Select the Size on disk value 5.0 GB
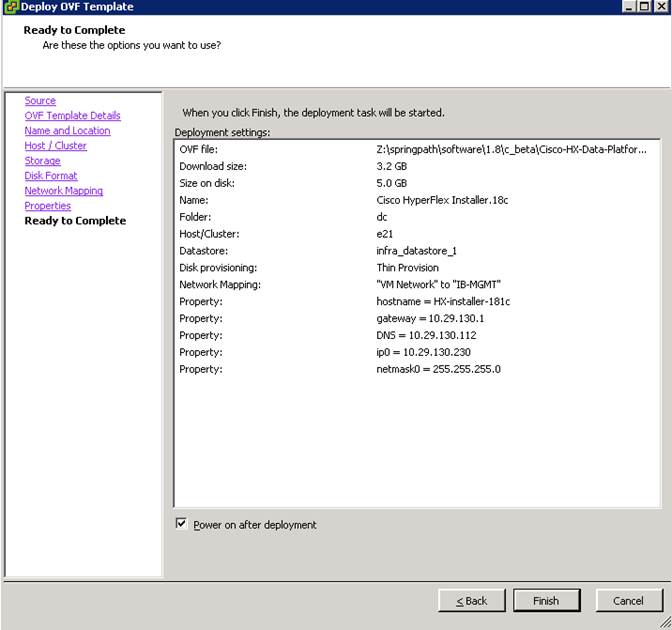The width and height of the screenshot is (672, 630). (392, 183)
